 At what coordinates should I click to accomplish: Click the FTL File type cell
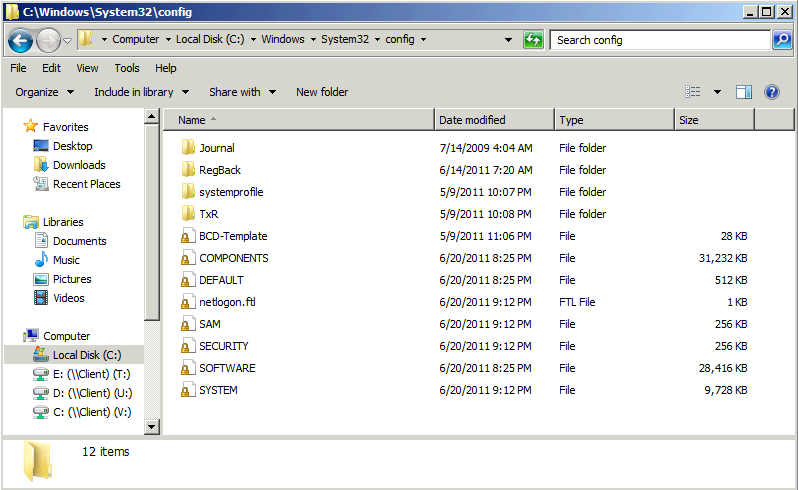point(577,302)
